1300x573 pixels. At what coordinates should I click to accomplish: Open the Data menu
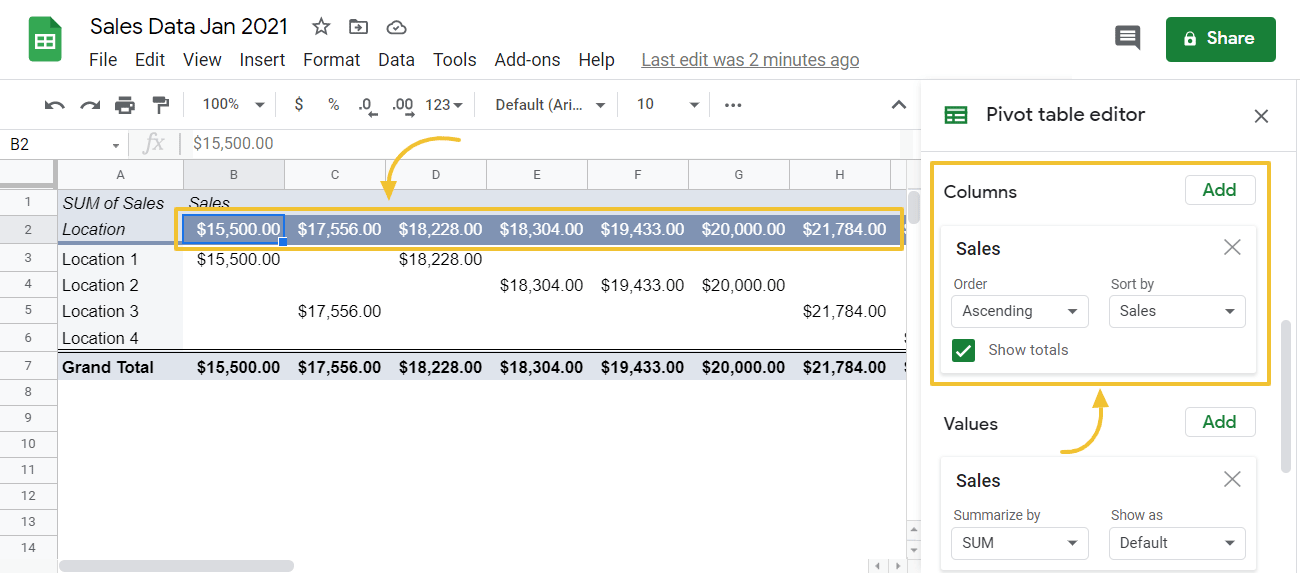pos(396,60)
